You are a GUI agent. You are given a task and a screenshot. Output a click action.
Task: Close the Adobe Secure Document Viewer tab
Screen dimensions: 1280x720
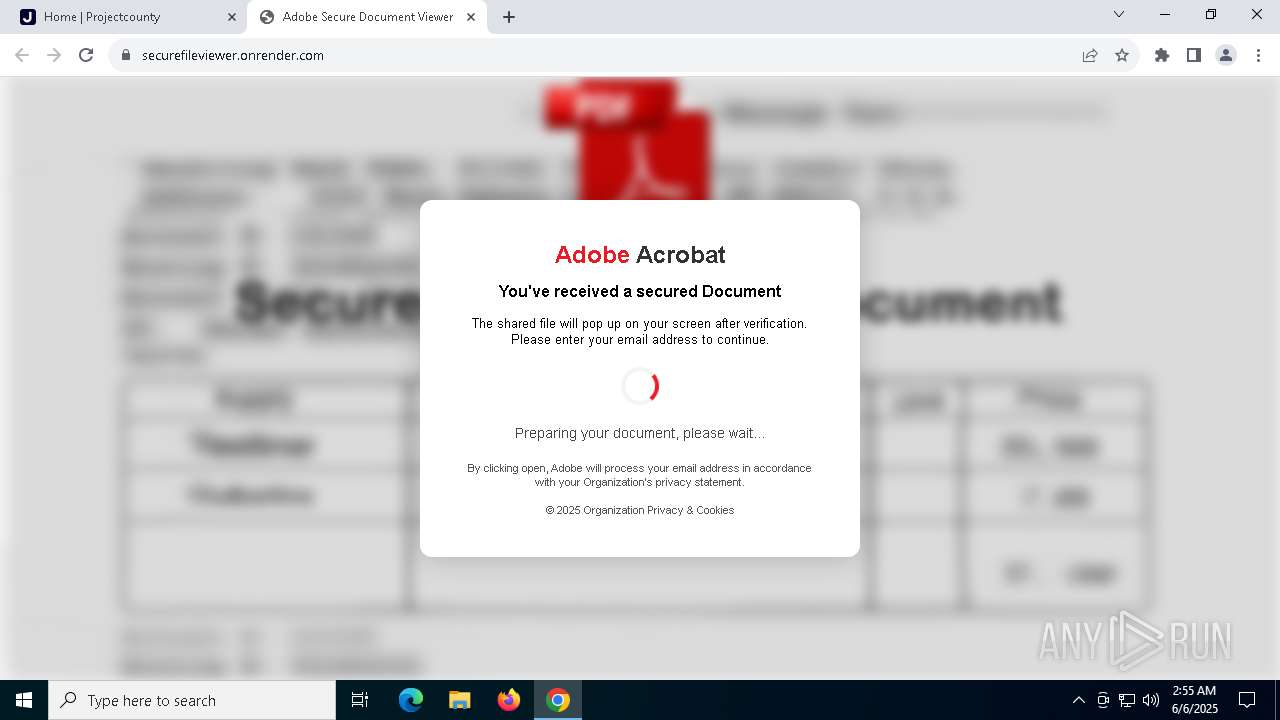(471, 17)
